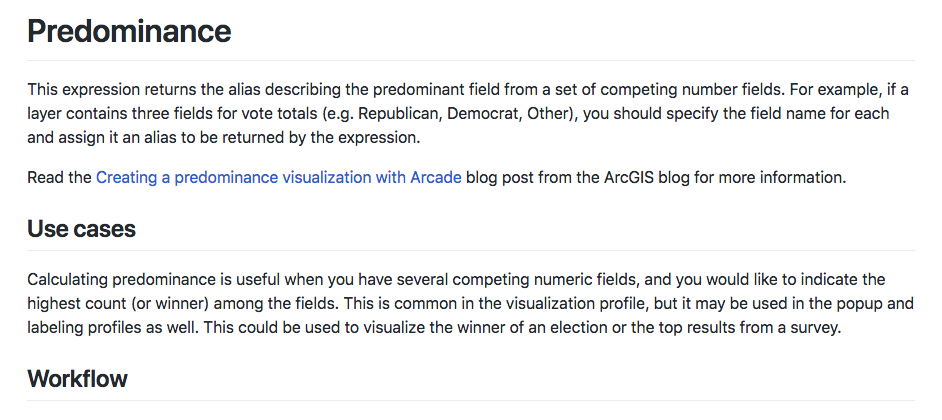The image size is (942, 420).
Task: Open the Creating a predominance visualization with Arcade link
Action: pos(278,179)
